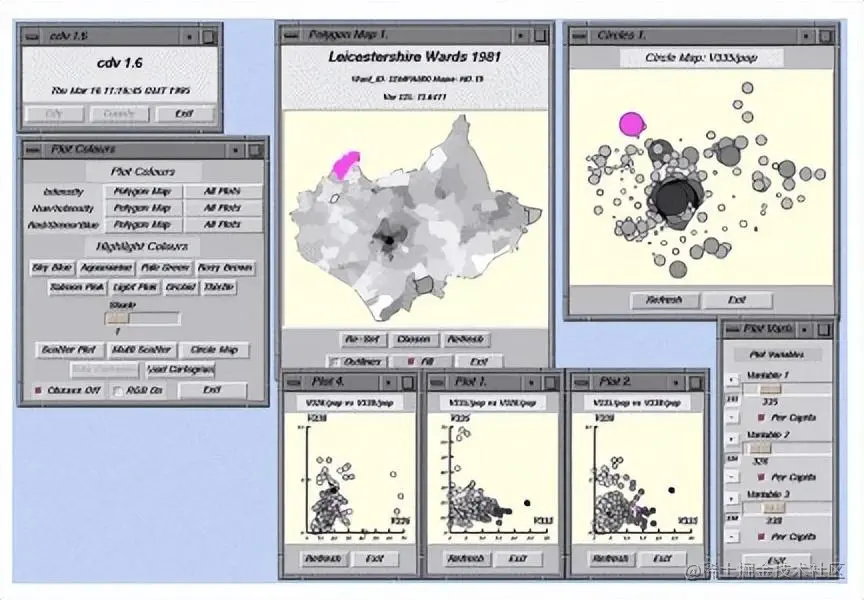Create a Multi Scatter plot

141,350
